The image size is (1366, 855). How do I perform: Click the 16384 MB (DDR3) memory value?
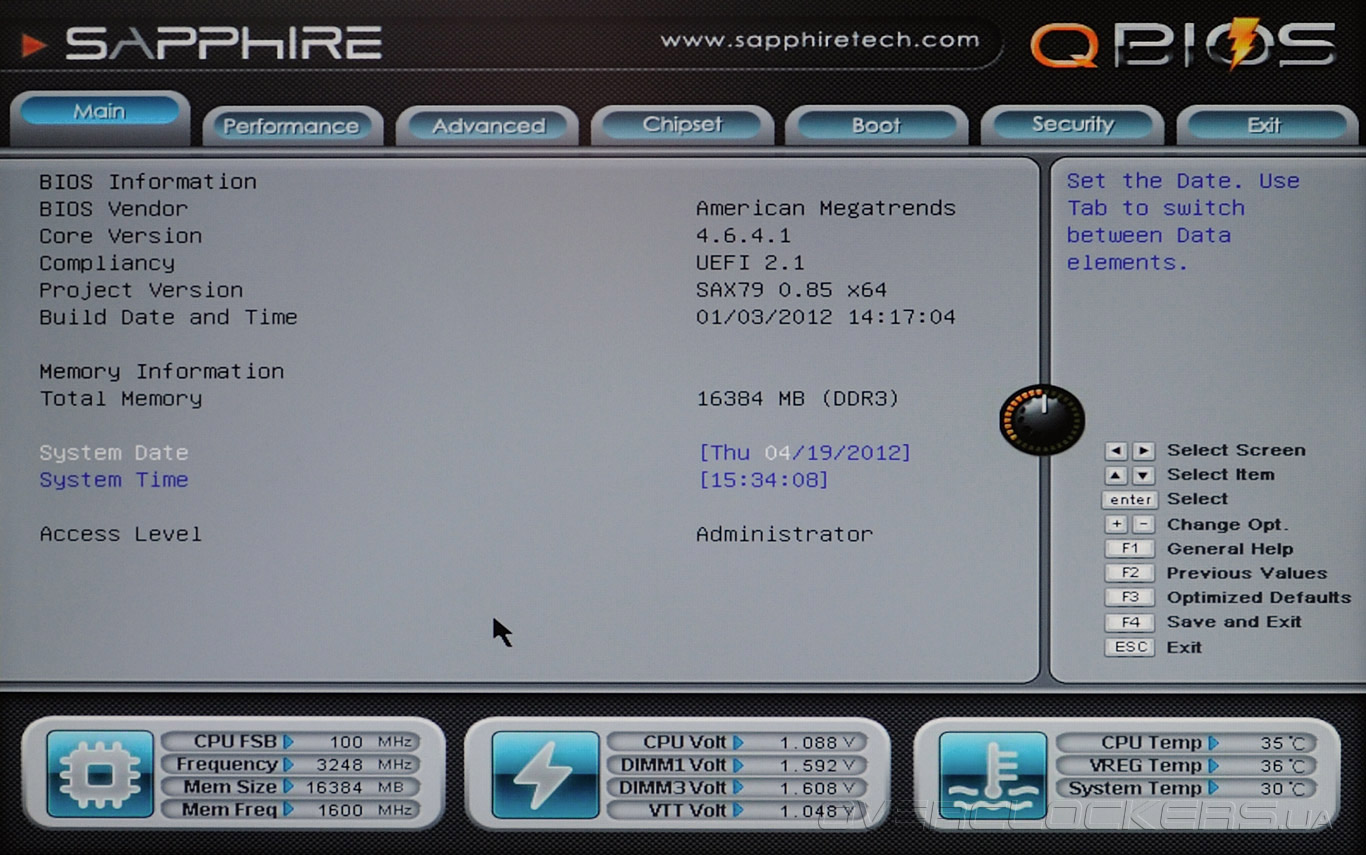pyautogui.click(x=798, y=399)
